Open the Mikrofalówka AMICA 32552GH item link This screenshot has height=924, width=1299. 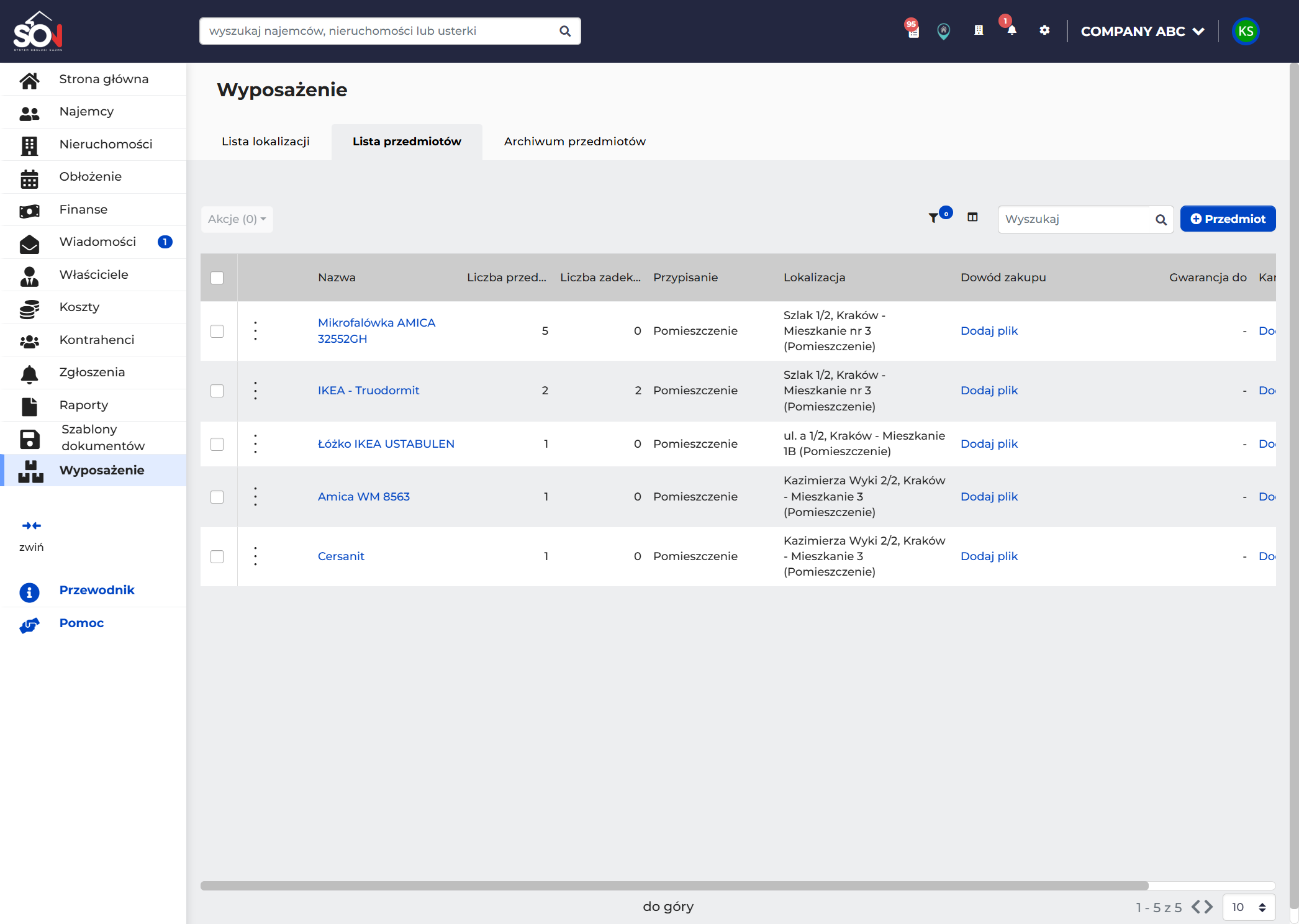pyautogui.click(x=376, y=331)
